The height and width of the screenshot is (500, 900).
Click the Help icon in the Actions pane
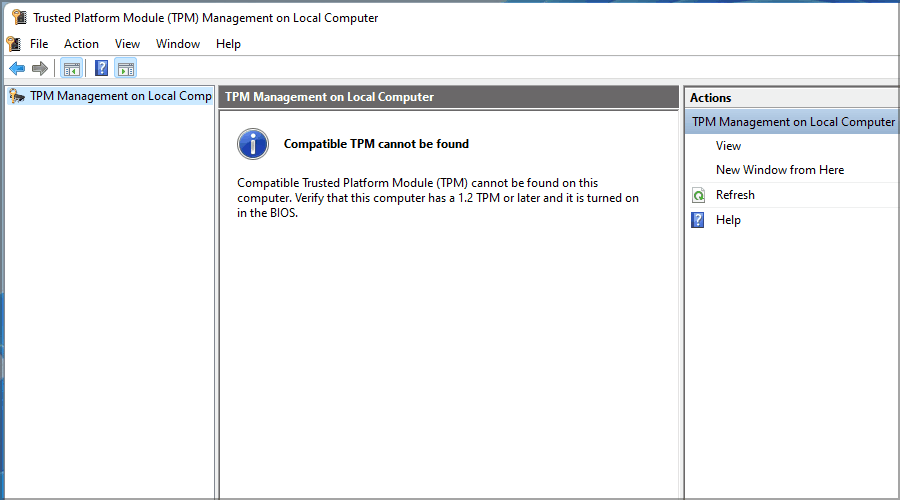[x=698, y=220]
